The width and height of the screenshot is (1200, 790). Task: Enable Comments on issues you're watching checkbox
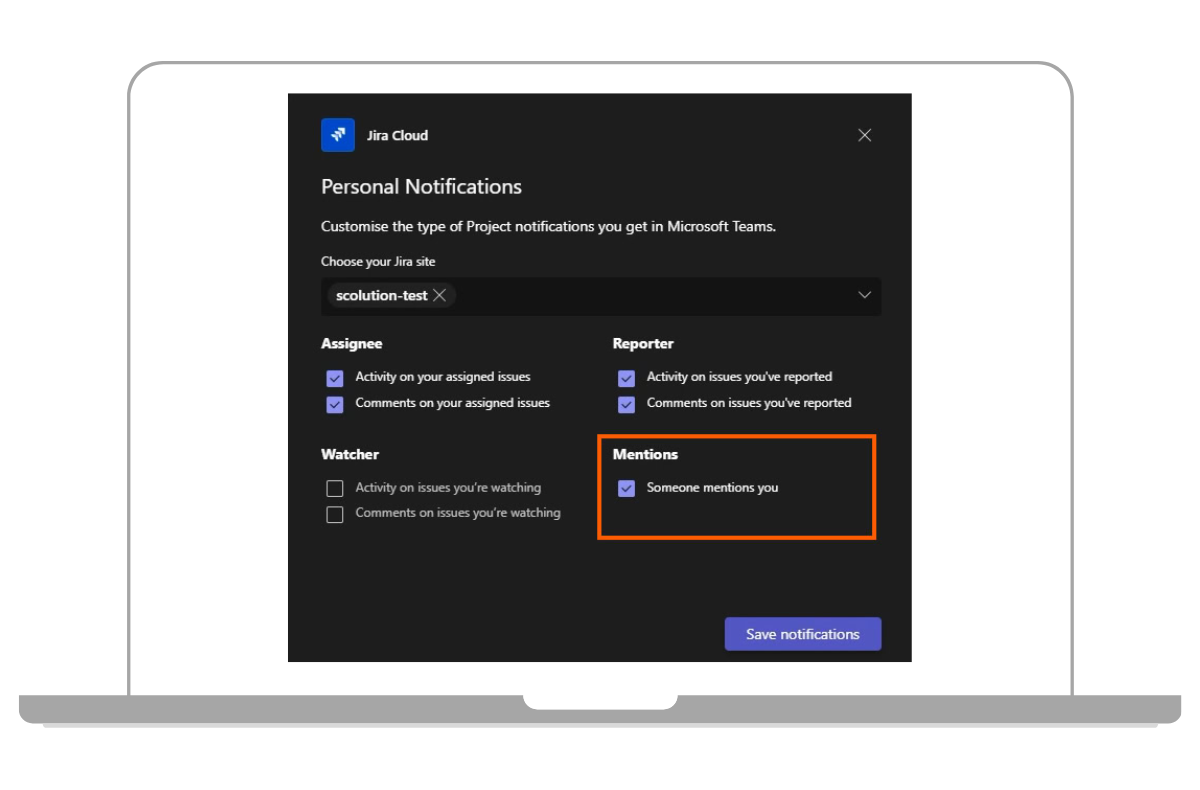tap(335, 514)
